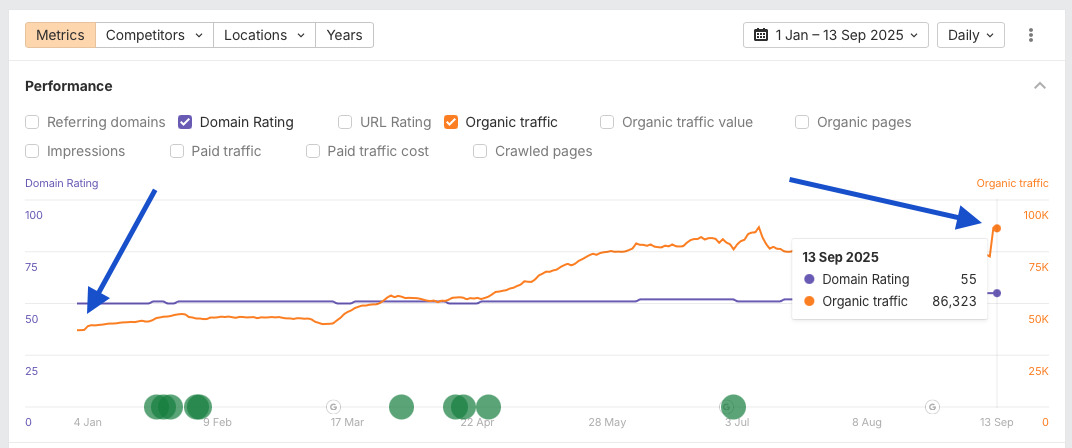Open the Daily interval dropdown
Image resolution: width=1072 pixels, height=448 pixels.
coord(970,35)
